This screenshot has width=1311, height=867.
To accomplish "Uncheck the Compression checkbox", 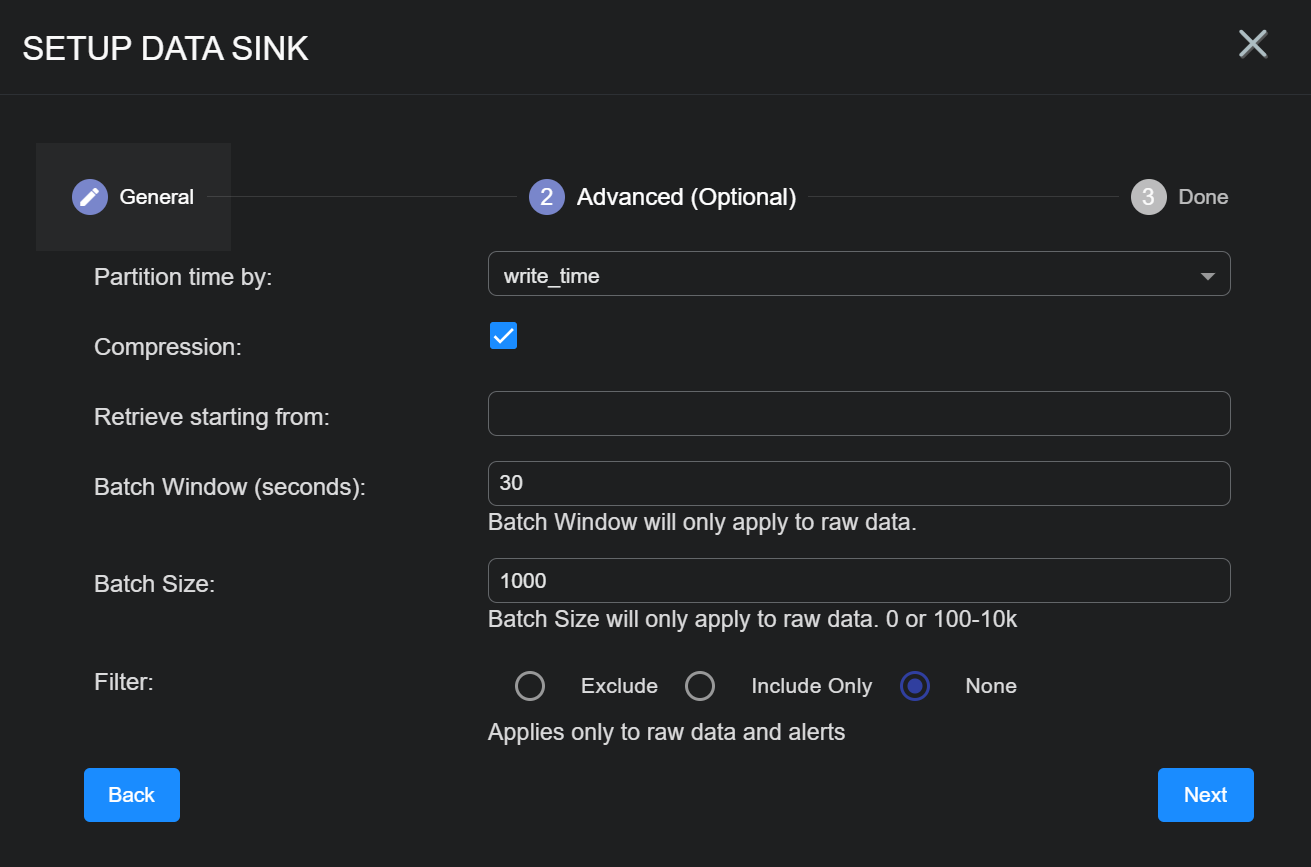I will click(x=503, y=336).
